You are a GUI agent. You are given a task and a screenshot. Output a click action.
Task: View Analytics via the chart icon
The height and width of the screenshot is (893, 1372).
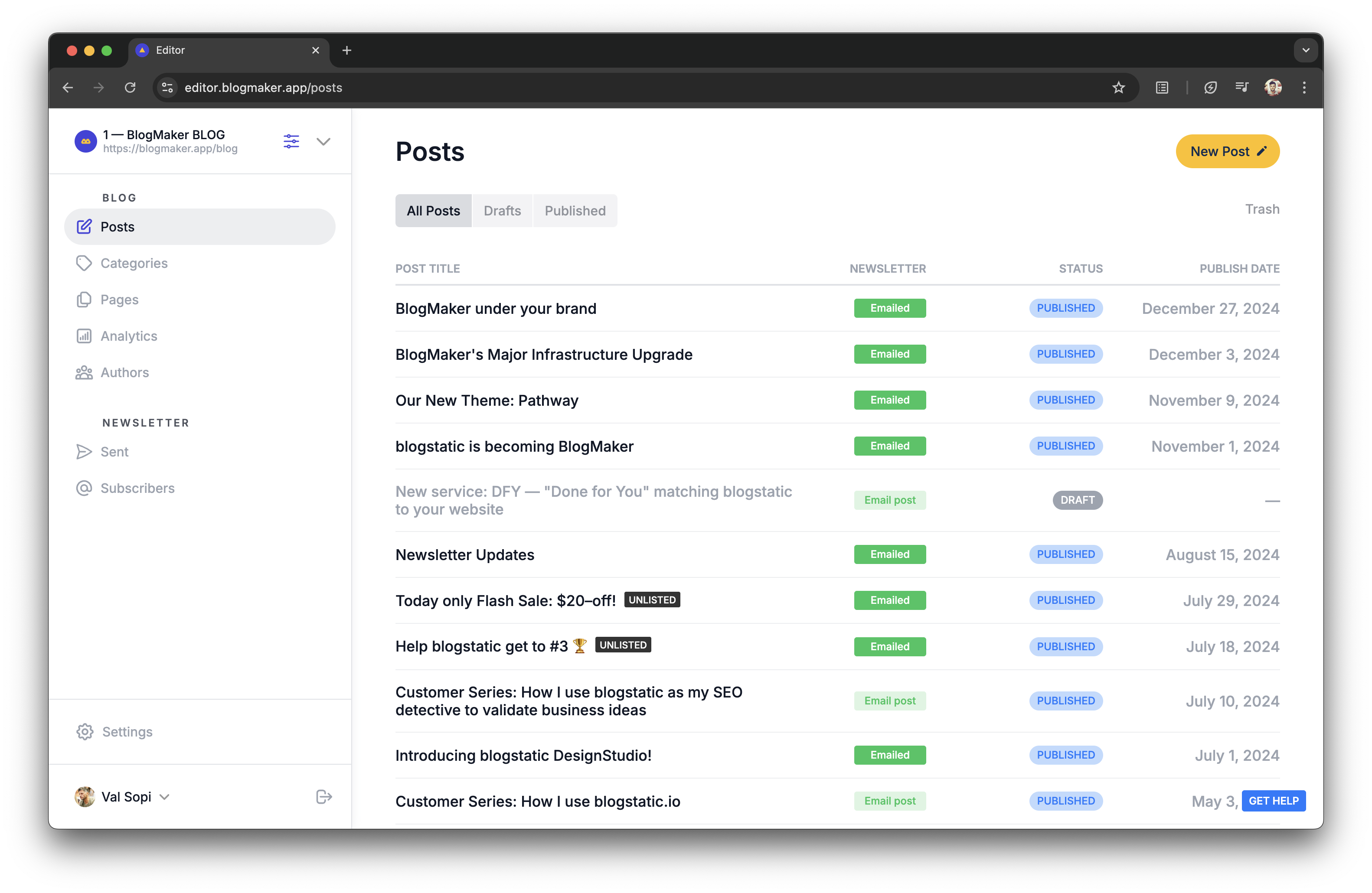point(85,336)
